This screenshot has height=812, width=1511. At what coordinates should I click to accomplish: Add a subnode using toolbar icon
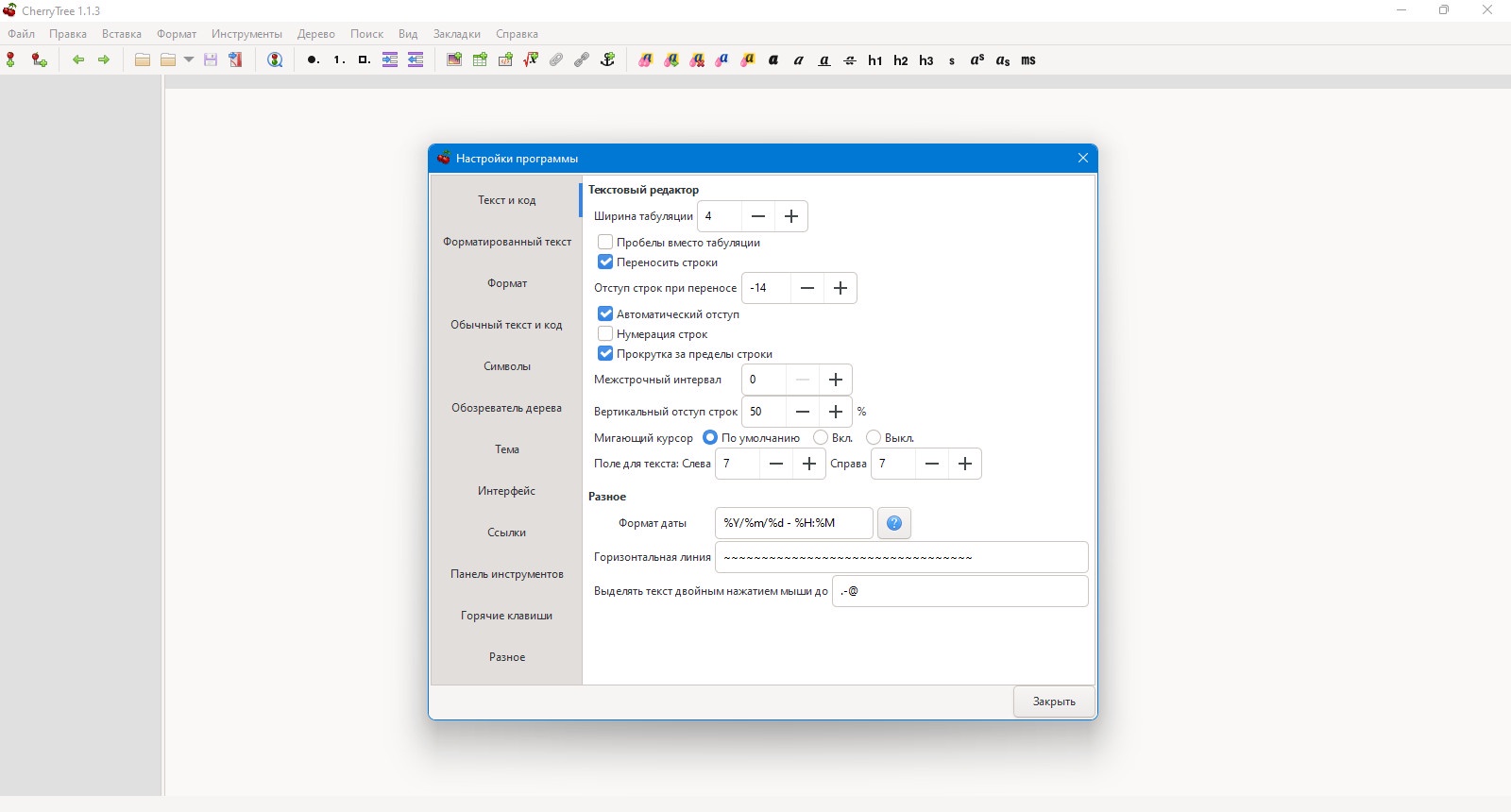(39, 59)
